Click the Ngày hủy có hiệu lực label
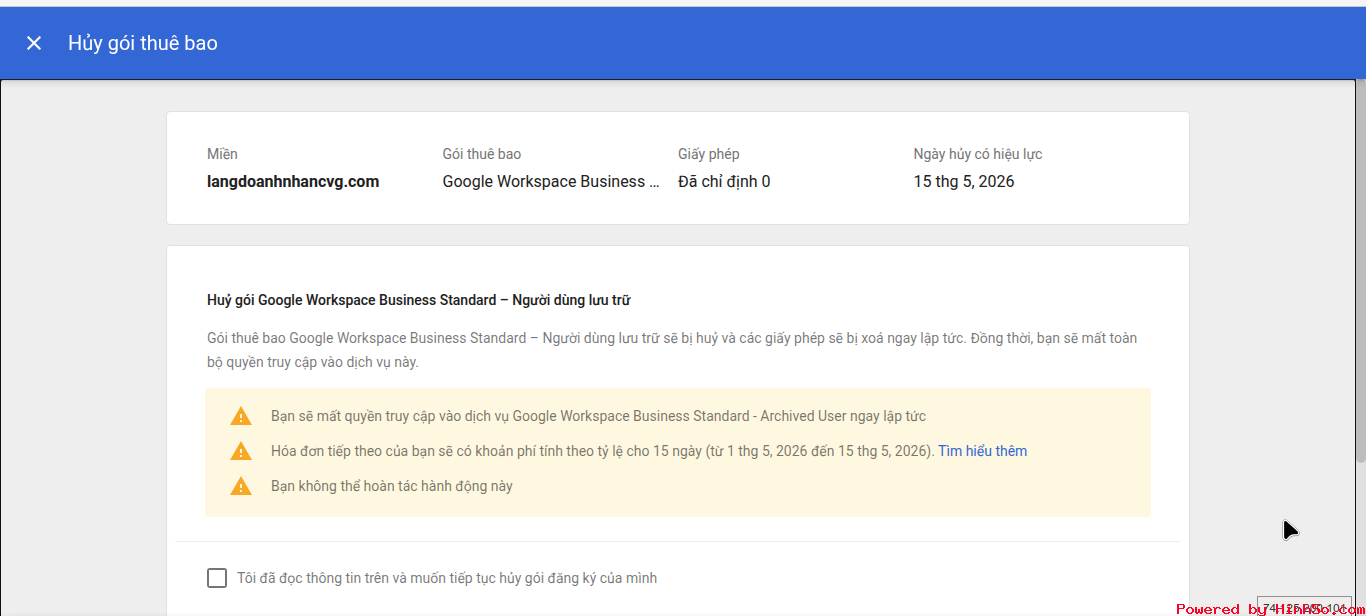This screenshot has width=1366, height=616. point(978,154)
